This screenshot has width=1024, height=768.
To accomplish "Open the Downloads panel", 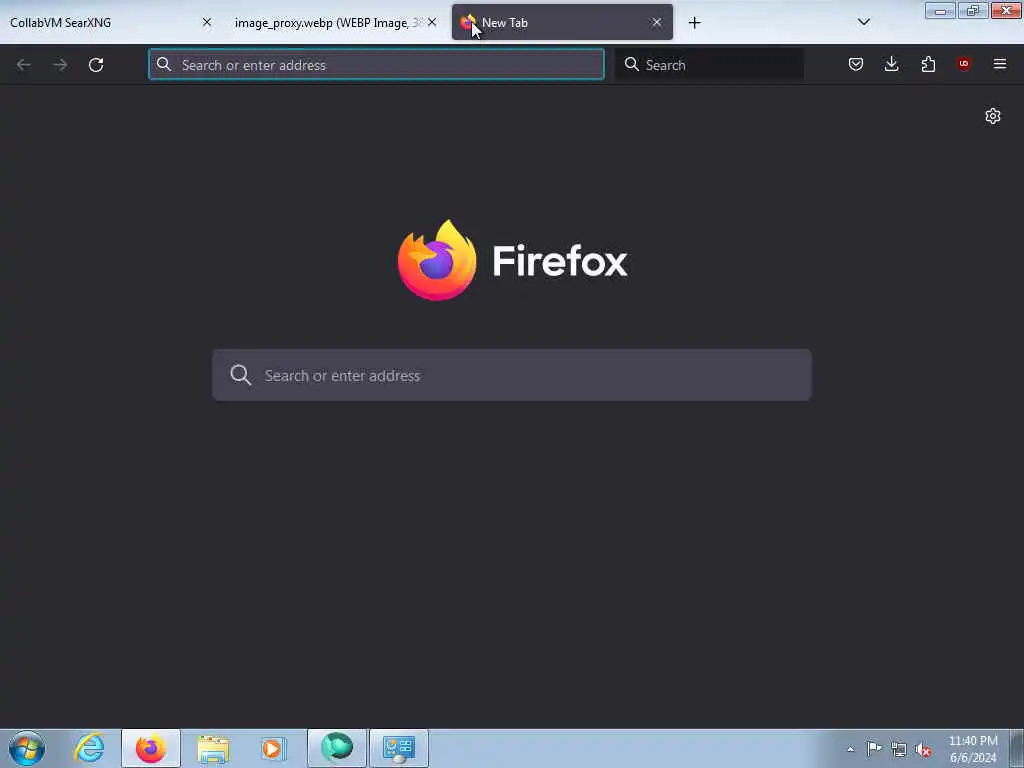I will [891, 64].
